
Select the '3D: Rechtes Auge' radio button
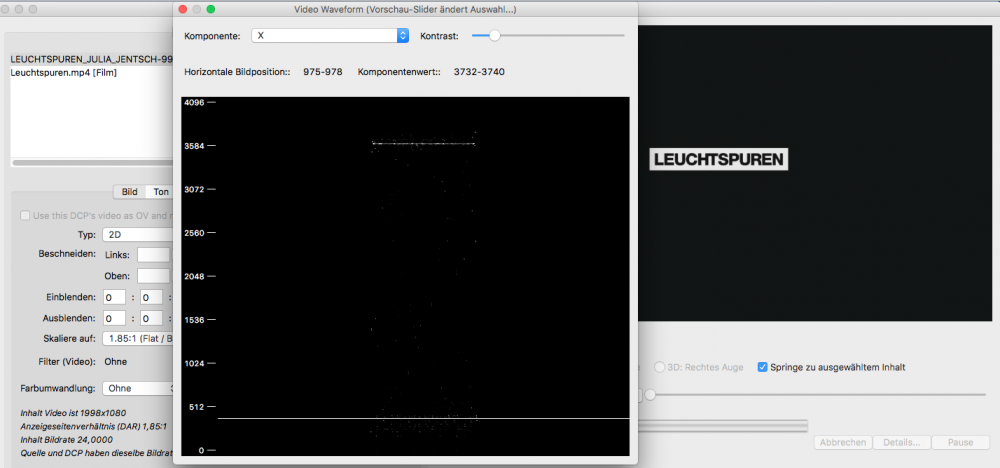659,367
